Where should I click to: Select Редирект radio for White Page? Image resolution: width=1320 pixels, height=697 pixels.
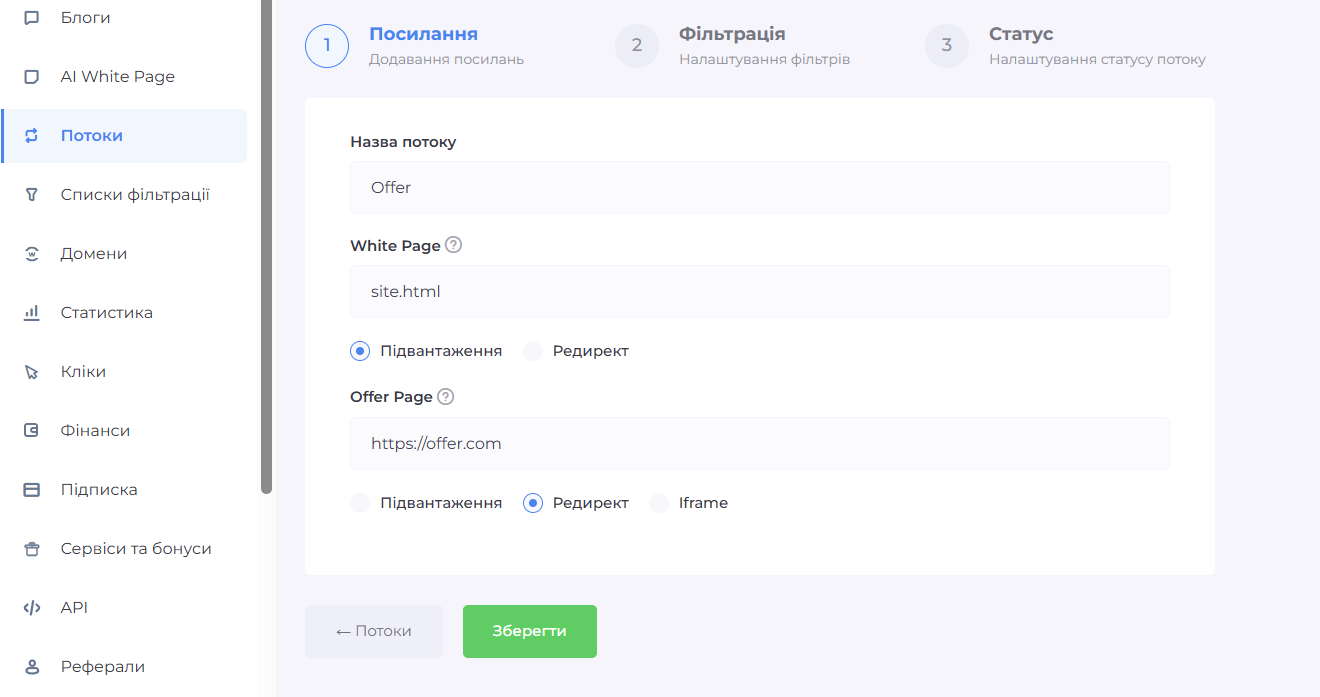point(533,351)
